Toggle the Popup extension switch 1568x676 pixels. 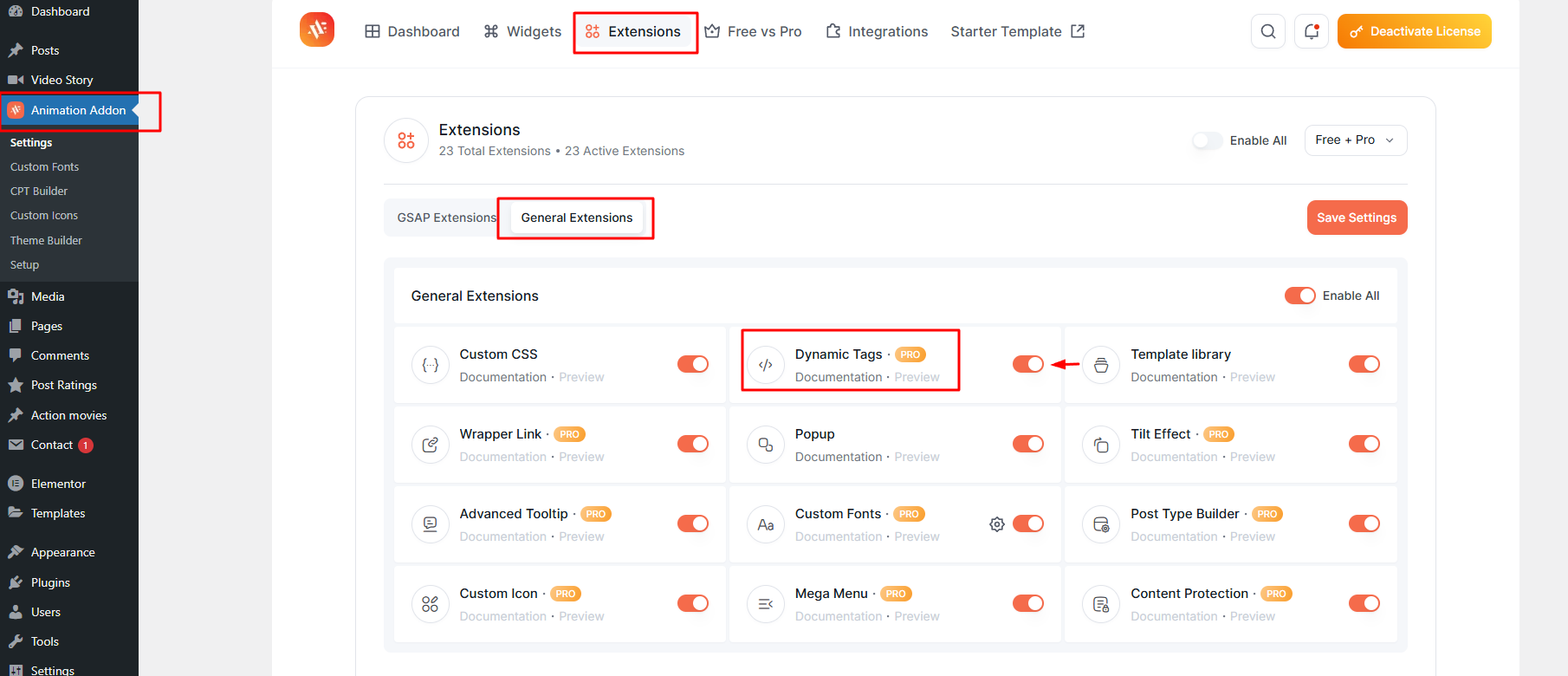pyautogui.click(x=1028, y=444)
